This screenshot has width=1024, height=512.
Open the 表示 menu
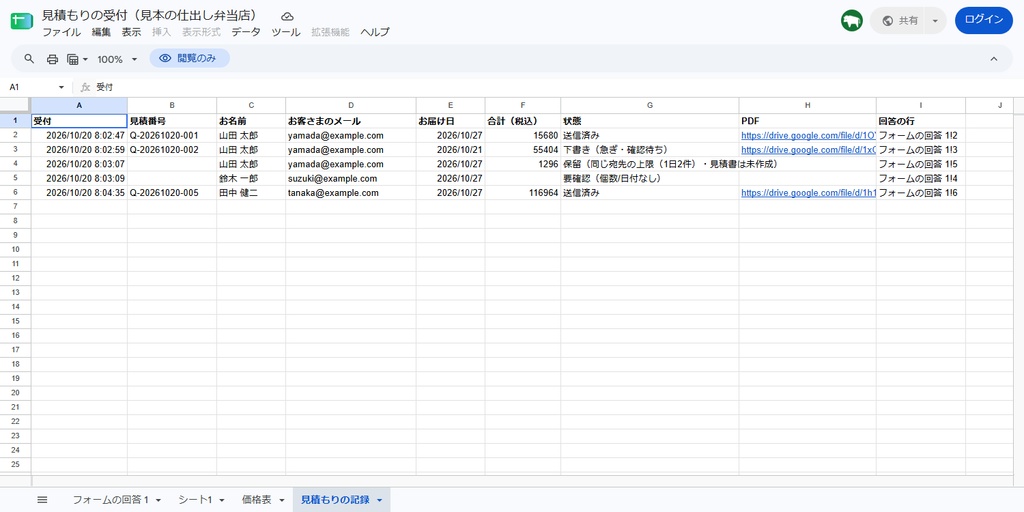131,32
